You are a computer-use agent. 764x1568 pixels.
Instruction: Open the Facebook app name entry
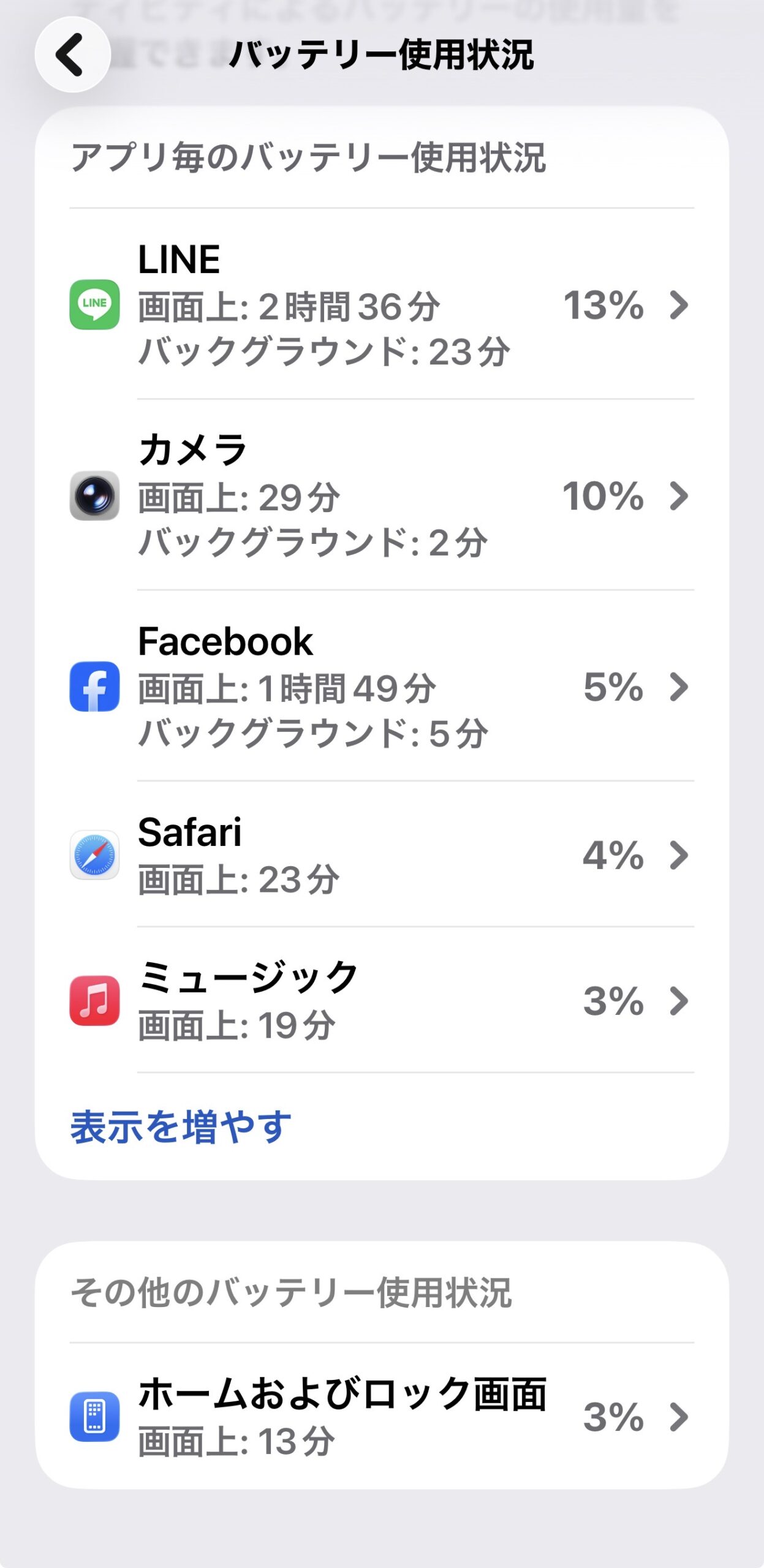pos(225,641)
